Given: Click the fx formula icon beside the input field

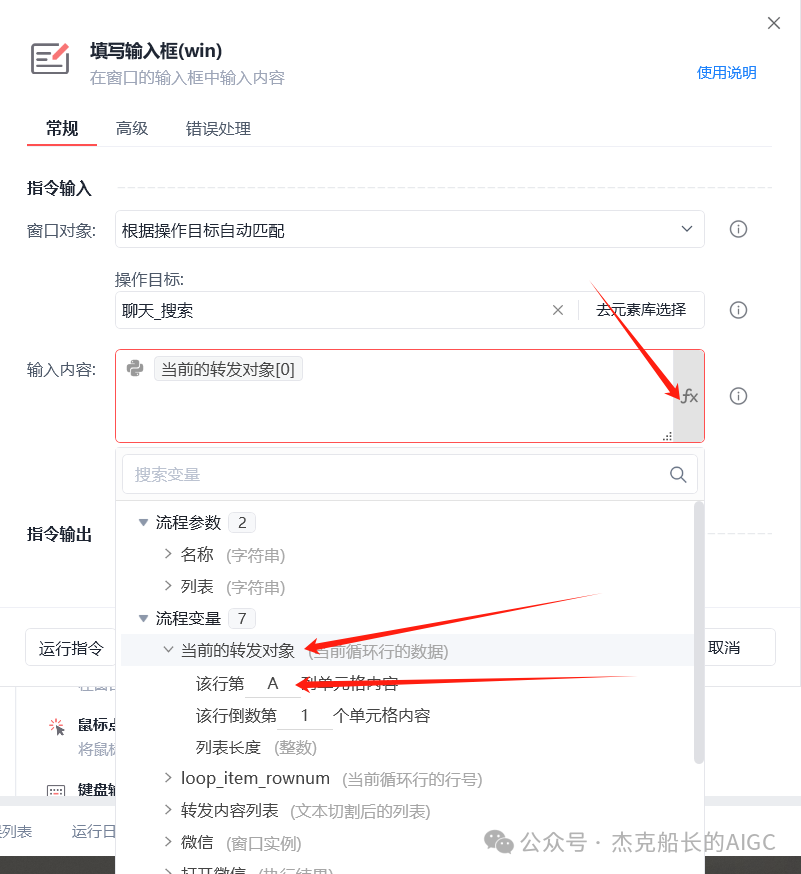Looking at the screenshot, I should (689, 395).
